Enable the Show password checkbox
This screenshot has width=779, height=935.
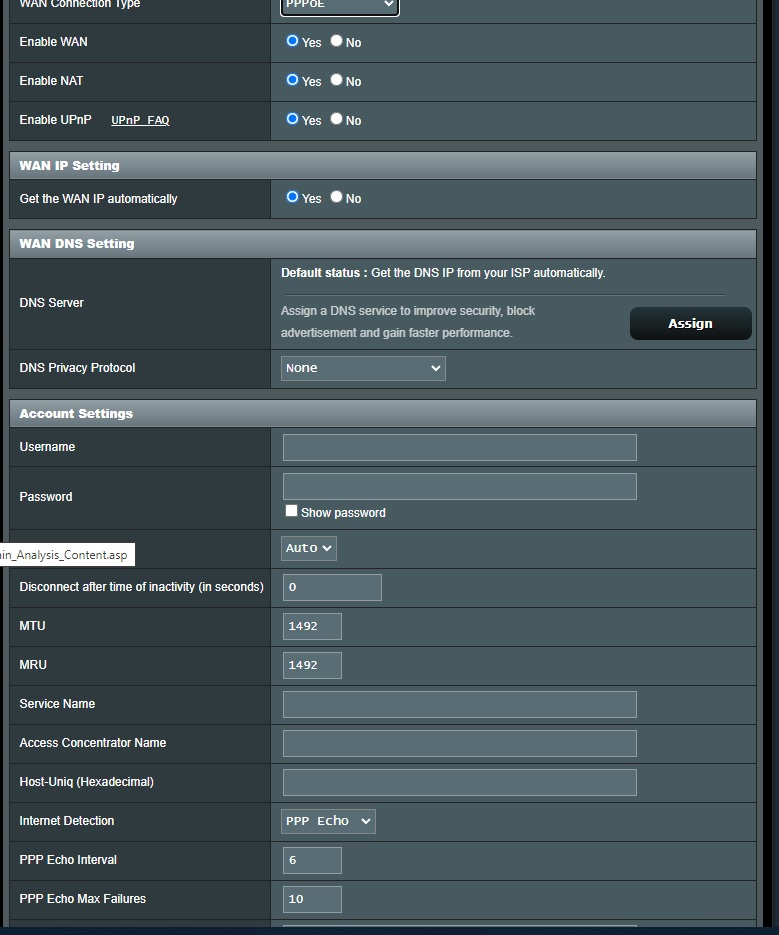click(291, 510)
